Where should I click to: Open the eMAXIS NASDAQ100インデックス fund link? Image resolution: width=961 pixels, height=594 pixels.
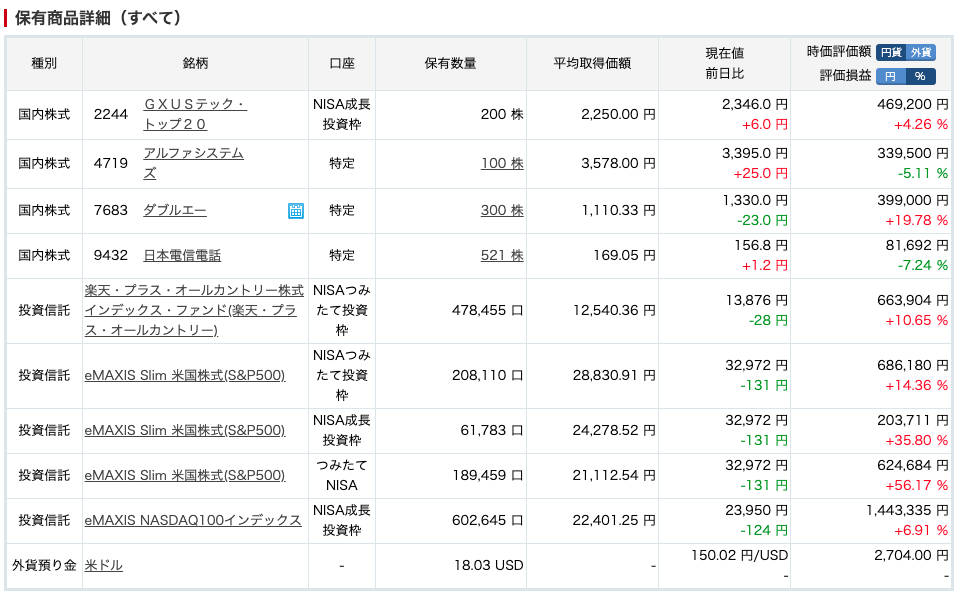point(193,520)
